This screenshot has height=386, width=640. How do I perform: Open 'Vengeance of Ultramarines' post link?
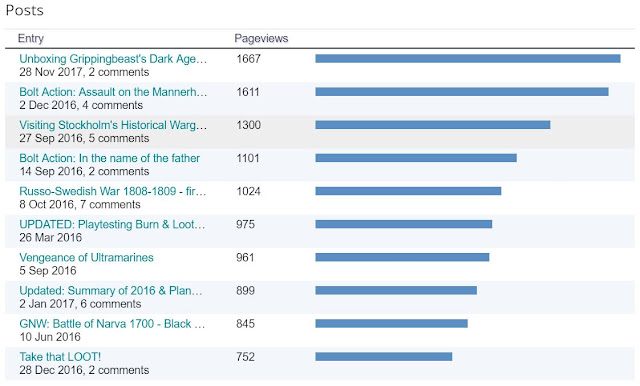click(86, 257)
